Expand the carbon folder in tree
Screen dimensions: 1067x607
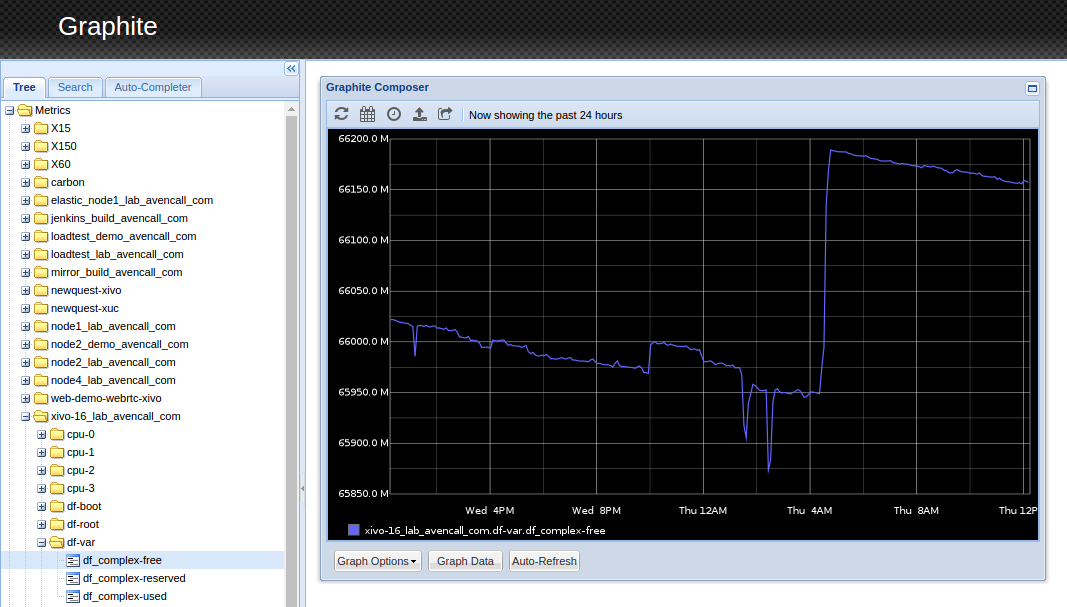coord(26,182)
